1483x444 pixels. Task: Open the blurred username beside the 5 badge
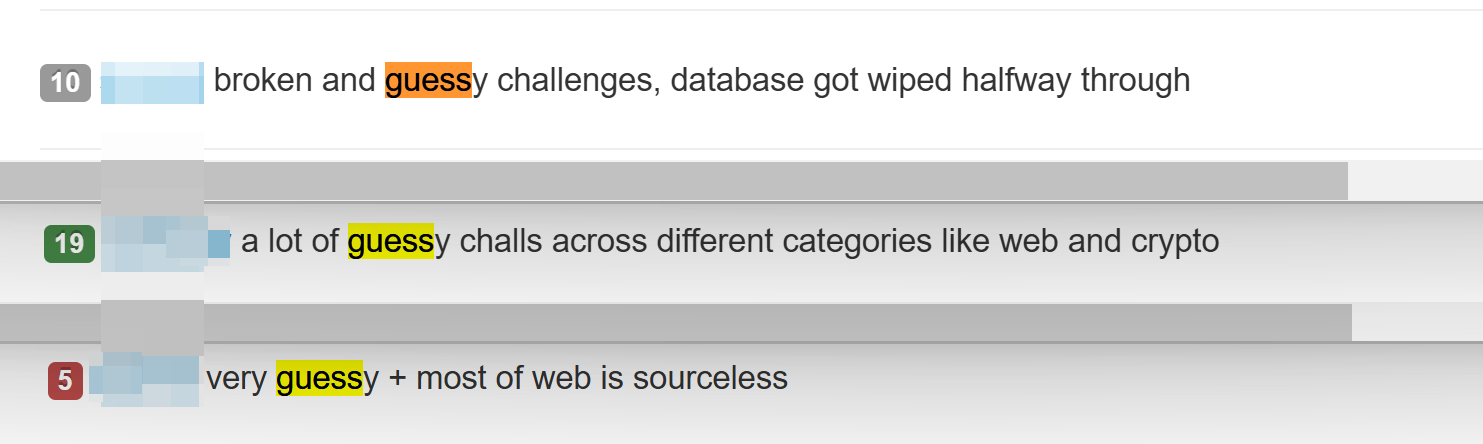click(x=144, y=379)
